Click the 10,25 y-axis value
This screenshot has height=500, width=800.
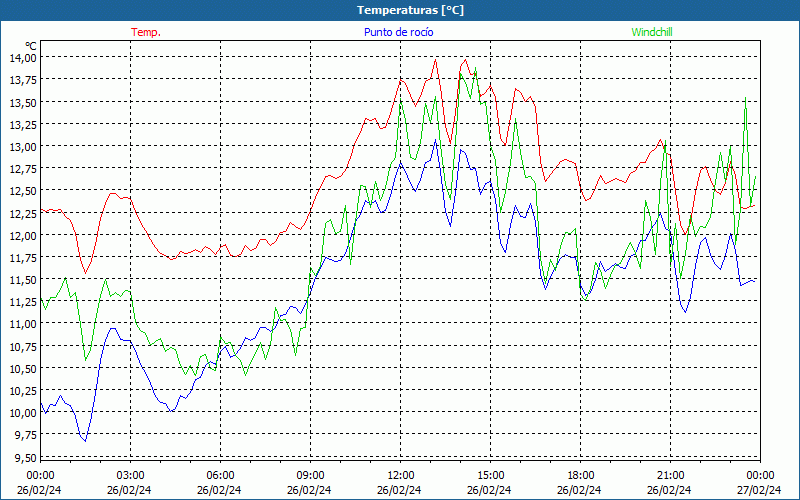click(x=23, y=391)
